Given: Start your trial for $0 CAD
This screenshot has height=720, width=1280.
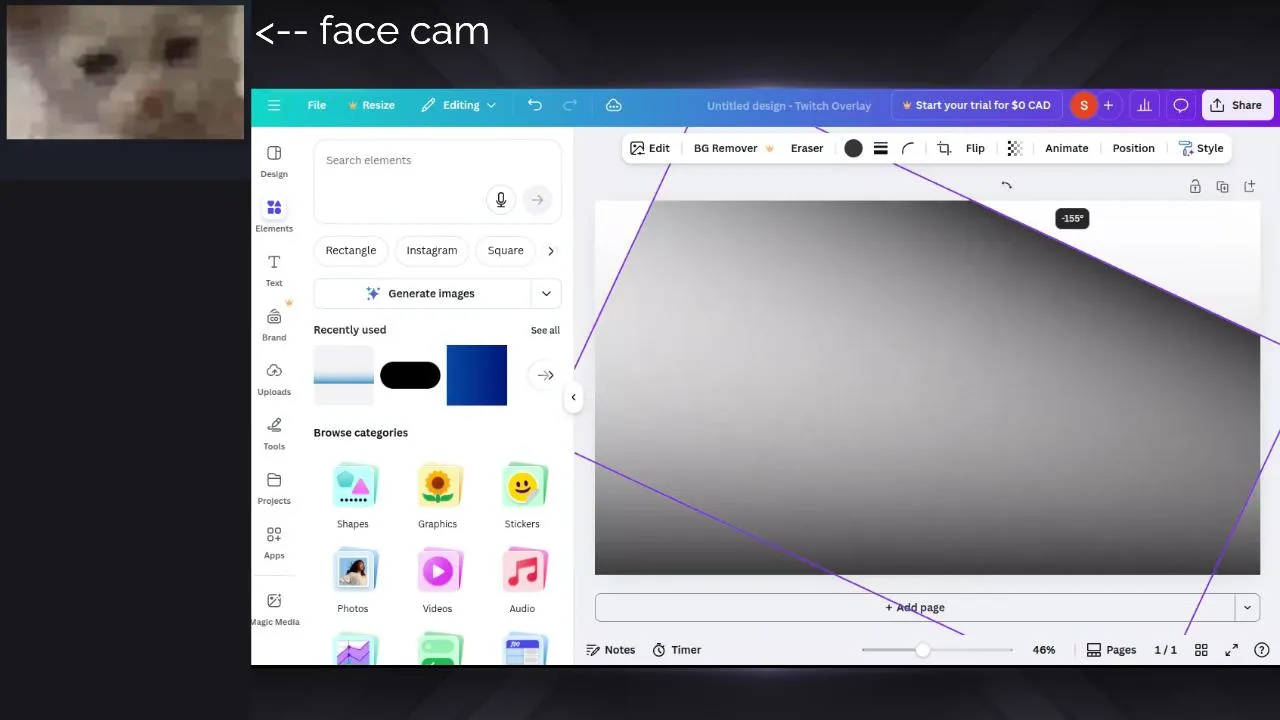Looking at the screenshot, I should pos(976,105).
